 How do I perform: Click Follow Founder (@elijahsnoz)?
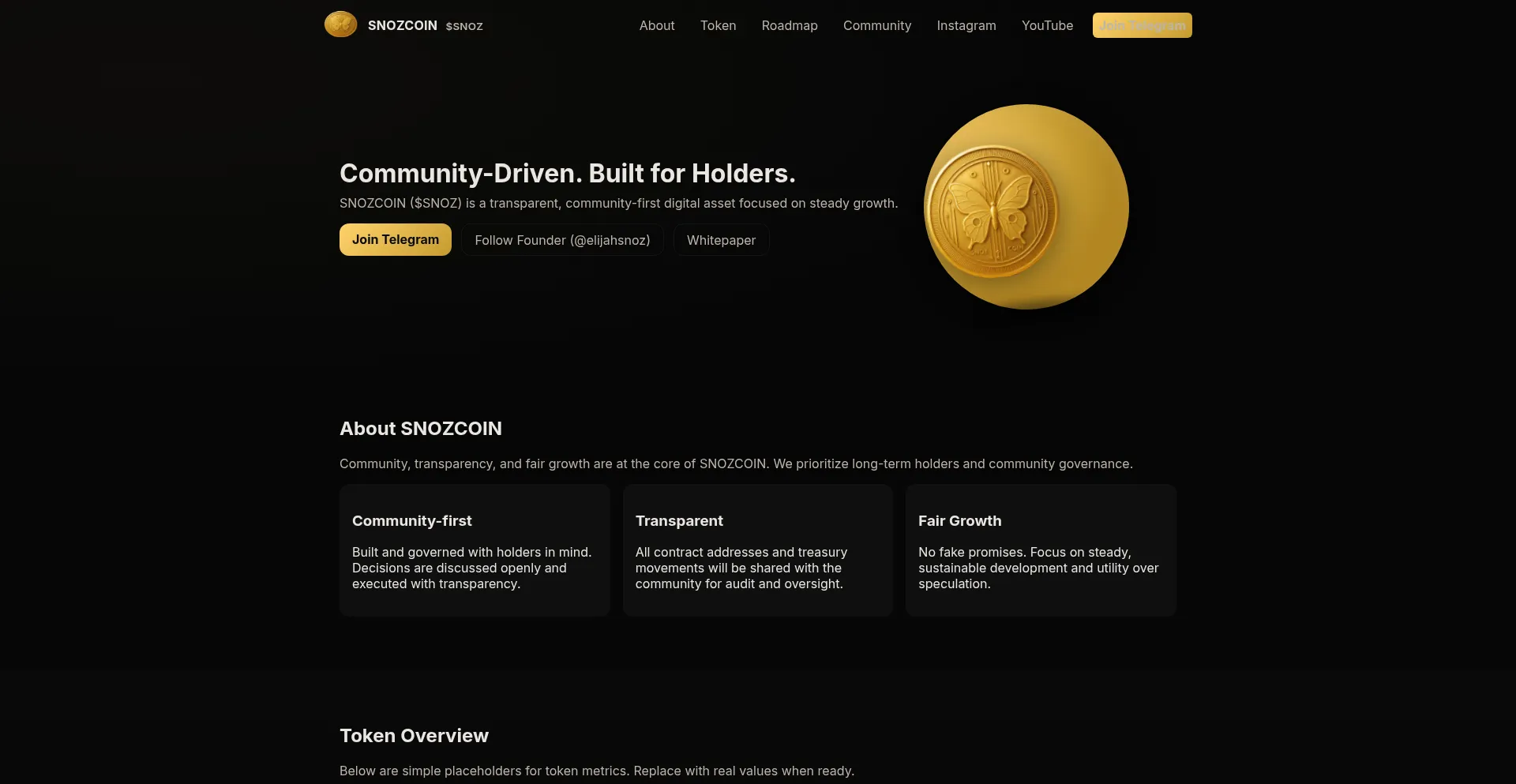tap(561, 239)
